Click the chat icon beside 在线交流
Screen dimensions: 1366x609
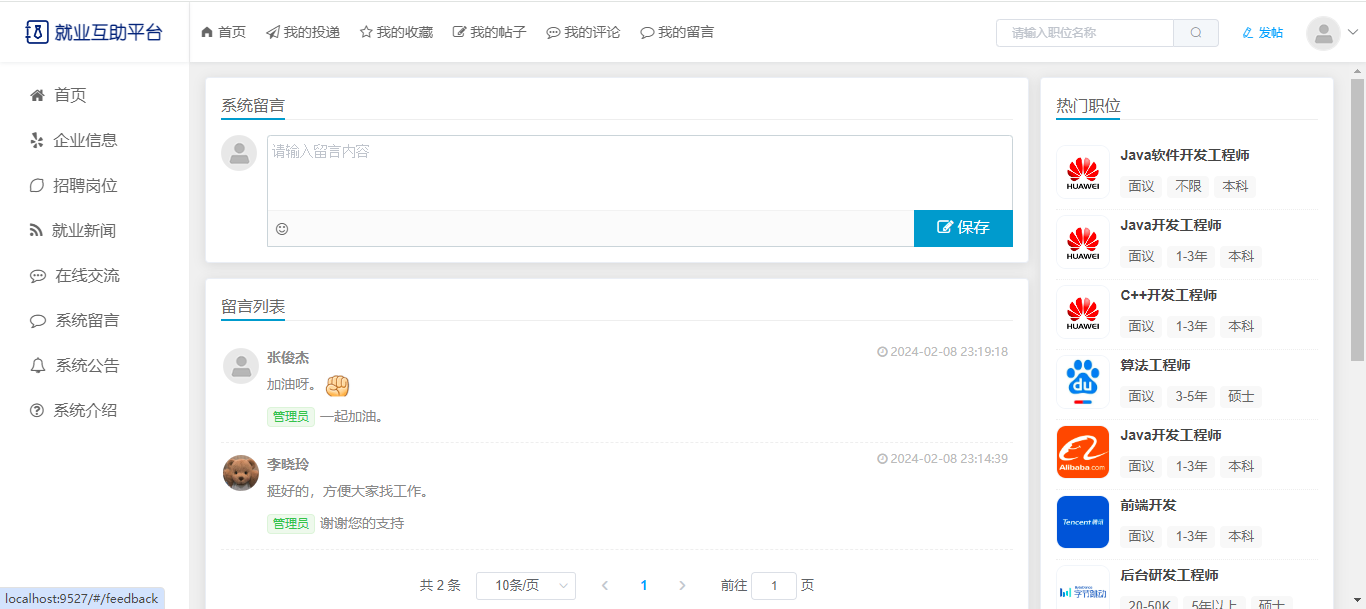tap(38, 276)
